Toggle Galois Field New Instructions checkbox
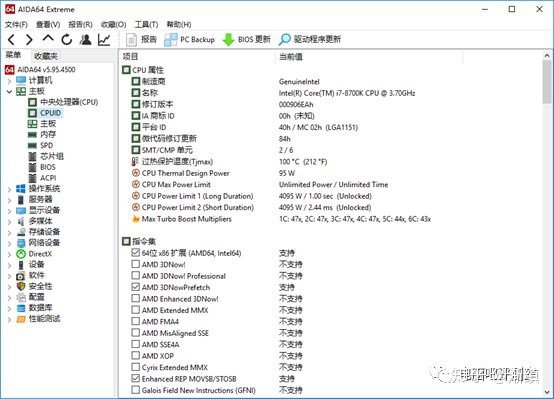 click(x=135, y=390)
